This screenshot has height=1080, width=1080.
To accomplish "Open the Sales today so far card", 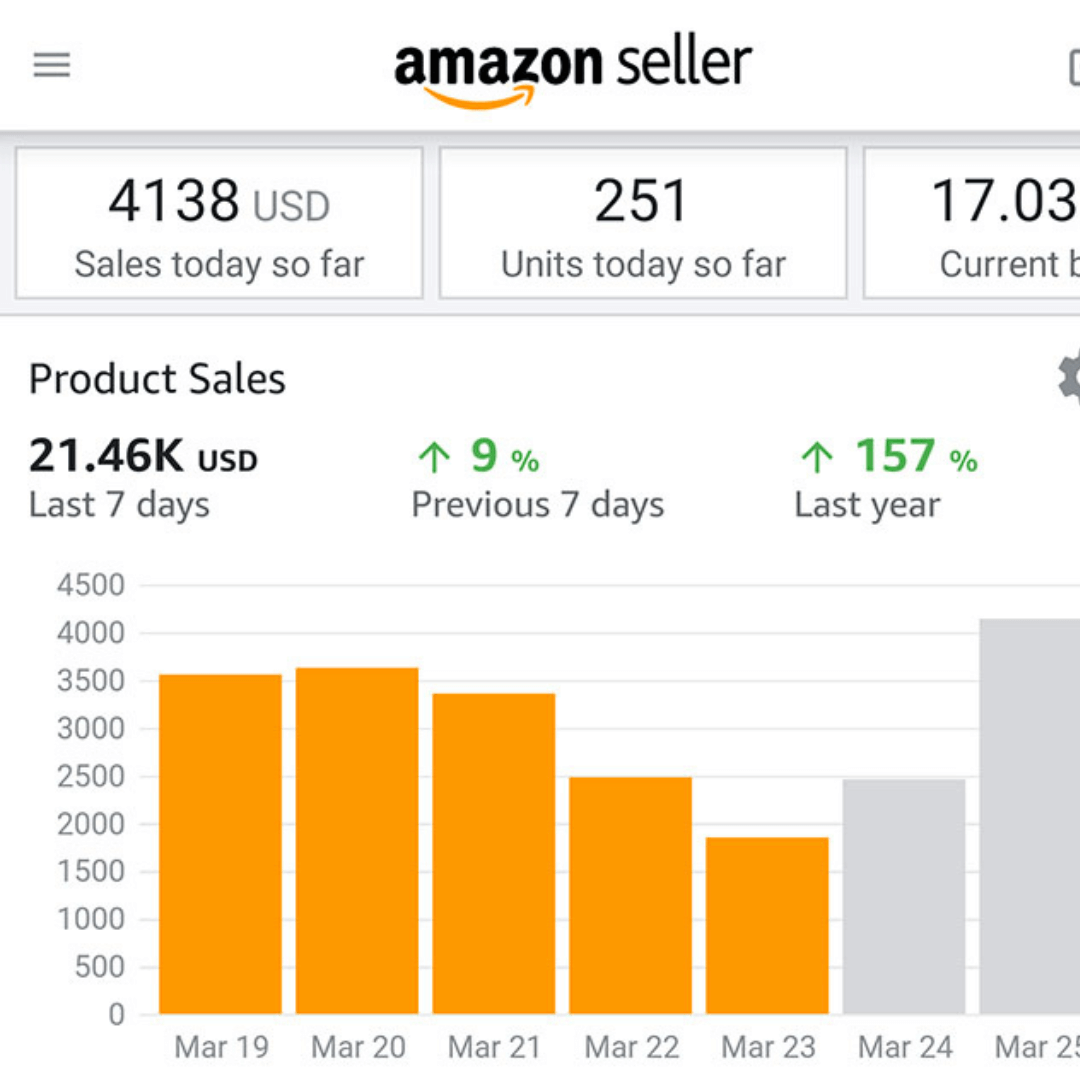I will [219, 223].
